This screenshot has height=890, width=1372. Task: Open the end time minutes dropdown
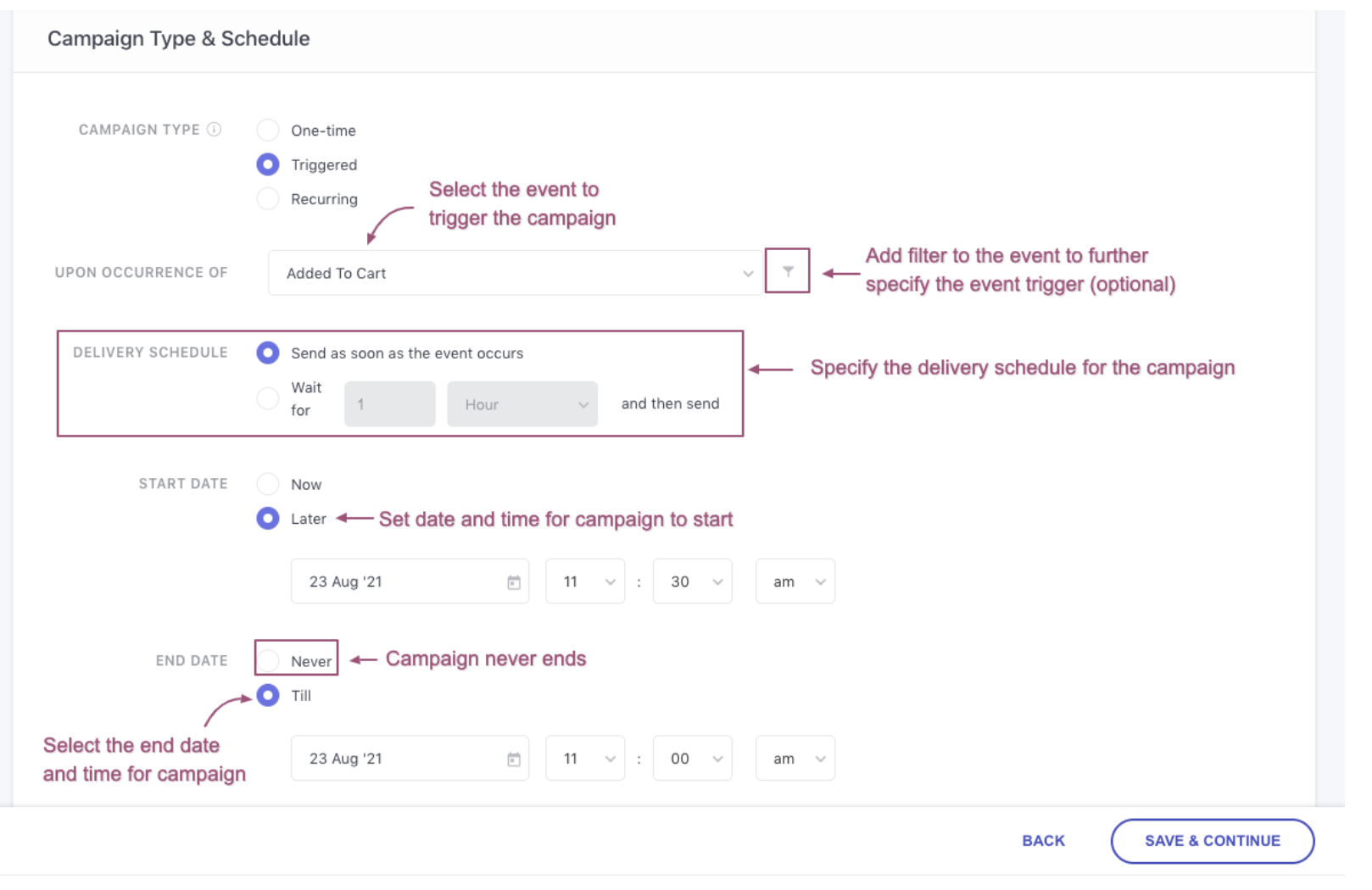pyautogui.click(x=692, y=759)
